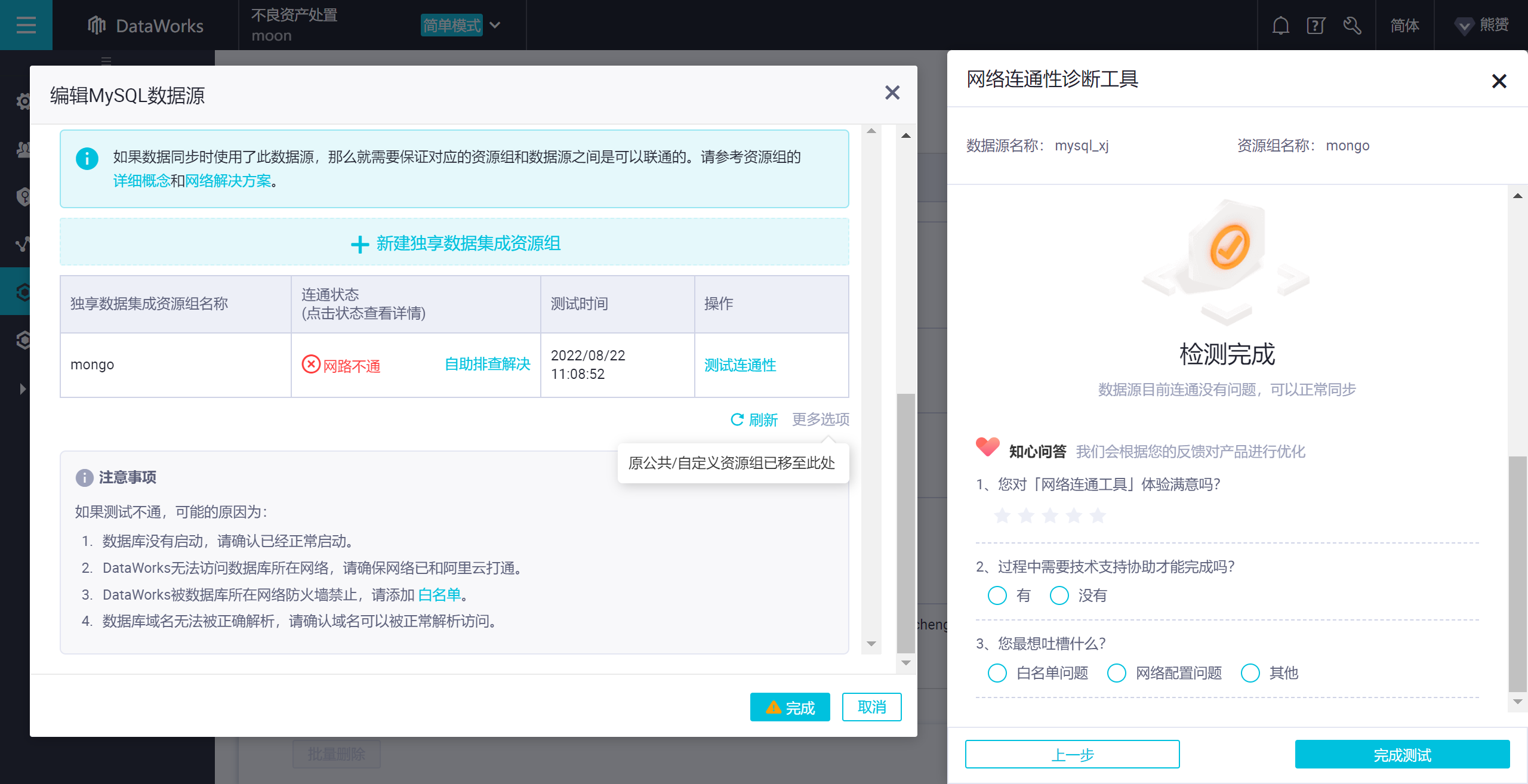Open the hamburger main menu

[26, 25]
